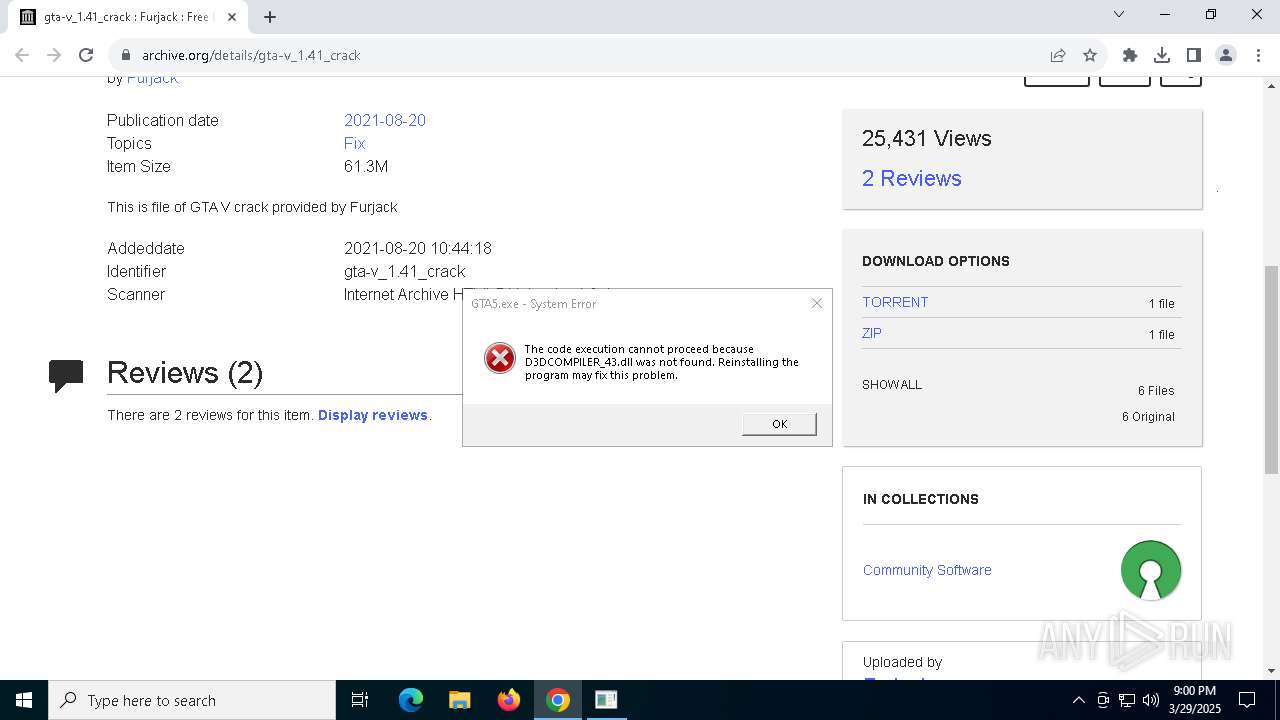Click the 61.3M item size value

[x=366, y=166]
